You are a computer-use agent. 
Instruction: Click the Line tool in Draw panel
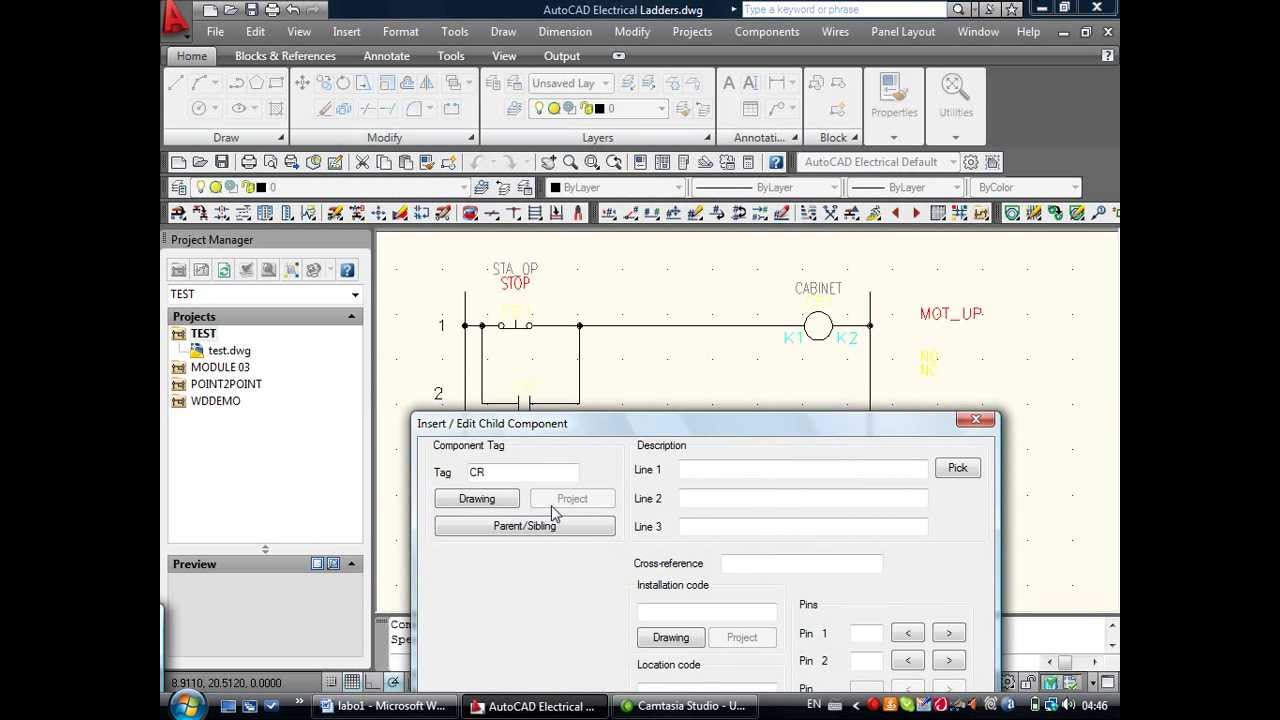coord(176,83)
